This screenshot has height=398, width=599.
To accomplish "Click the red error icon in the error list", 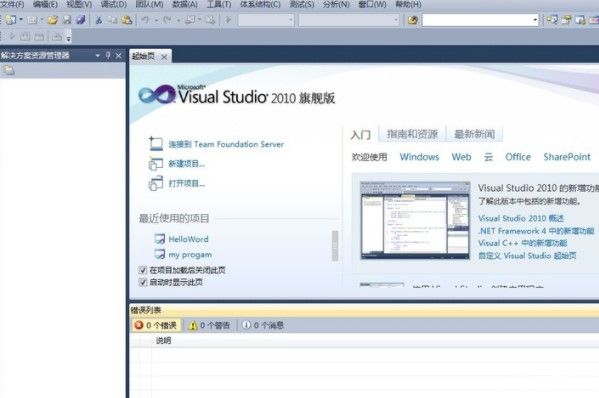I will point(139,325).
